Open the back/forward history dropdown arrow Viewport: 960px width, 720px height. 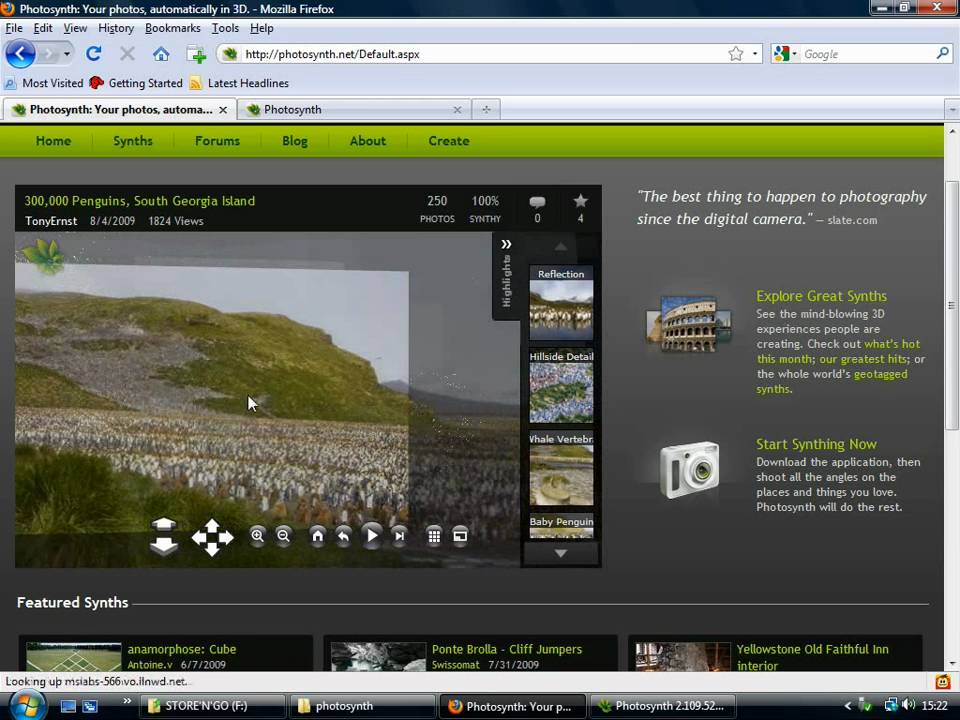coord(67,54)
